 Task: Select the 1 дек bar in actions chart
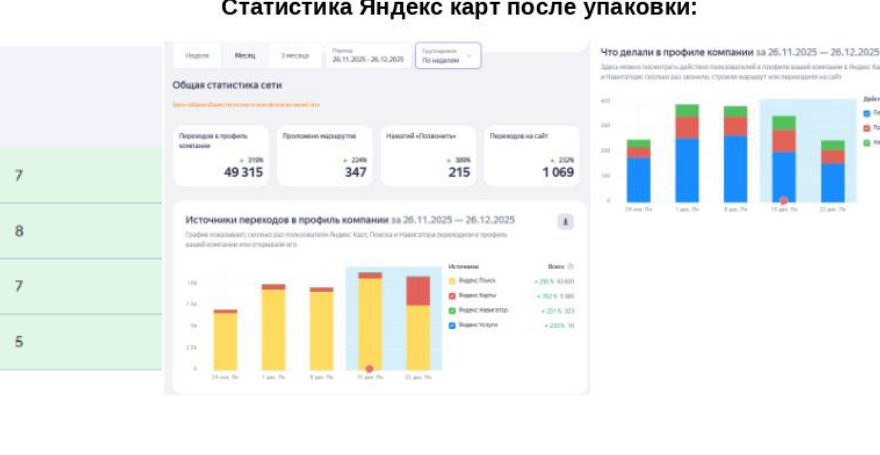pyautogui.click(x=687, y=153)
